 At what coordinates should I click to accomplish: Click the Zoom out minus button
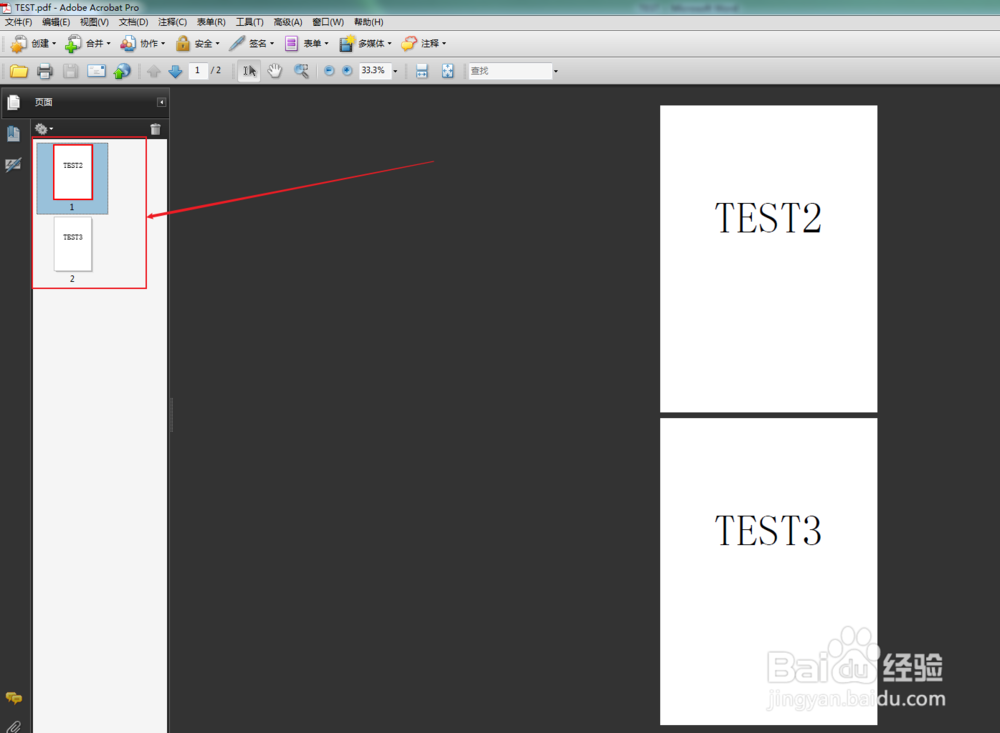329,71
